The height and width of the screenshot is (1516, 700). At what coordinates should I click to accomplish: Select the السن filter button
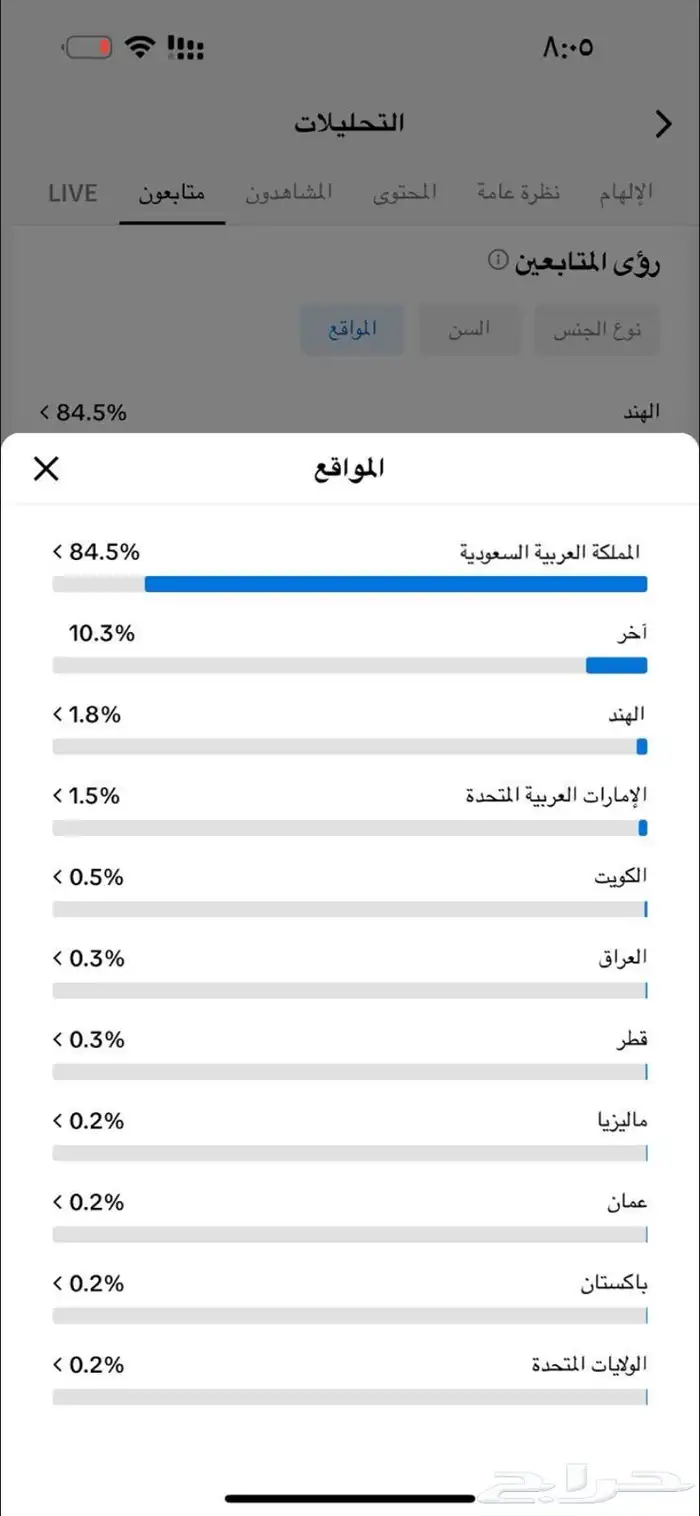(470, 329)
